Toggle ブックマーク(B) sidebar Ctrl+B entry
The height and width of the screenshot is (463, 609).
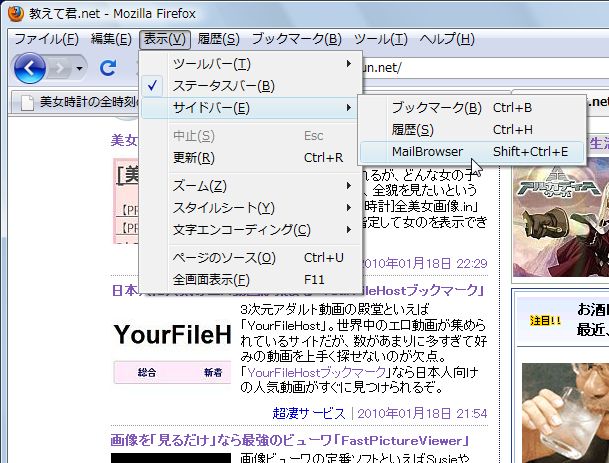point(472,108)
